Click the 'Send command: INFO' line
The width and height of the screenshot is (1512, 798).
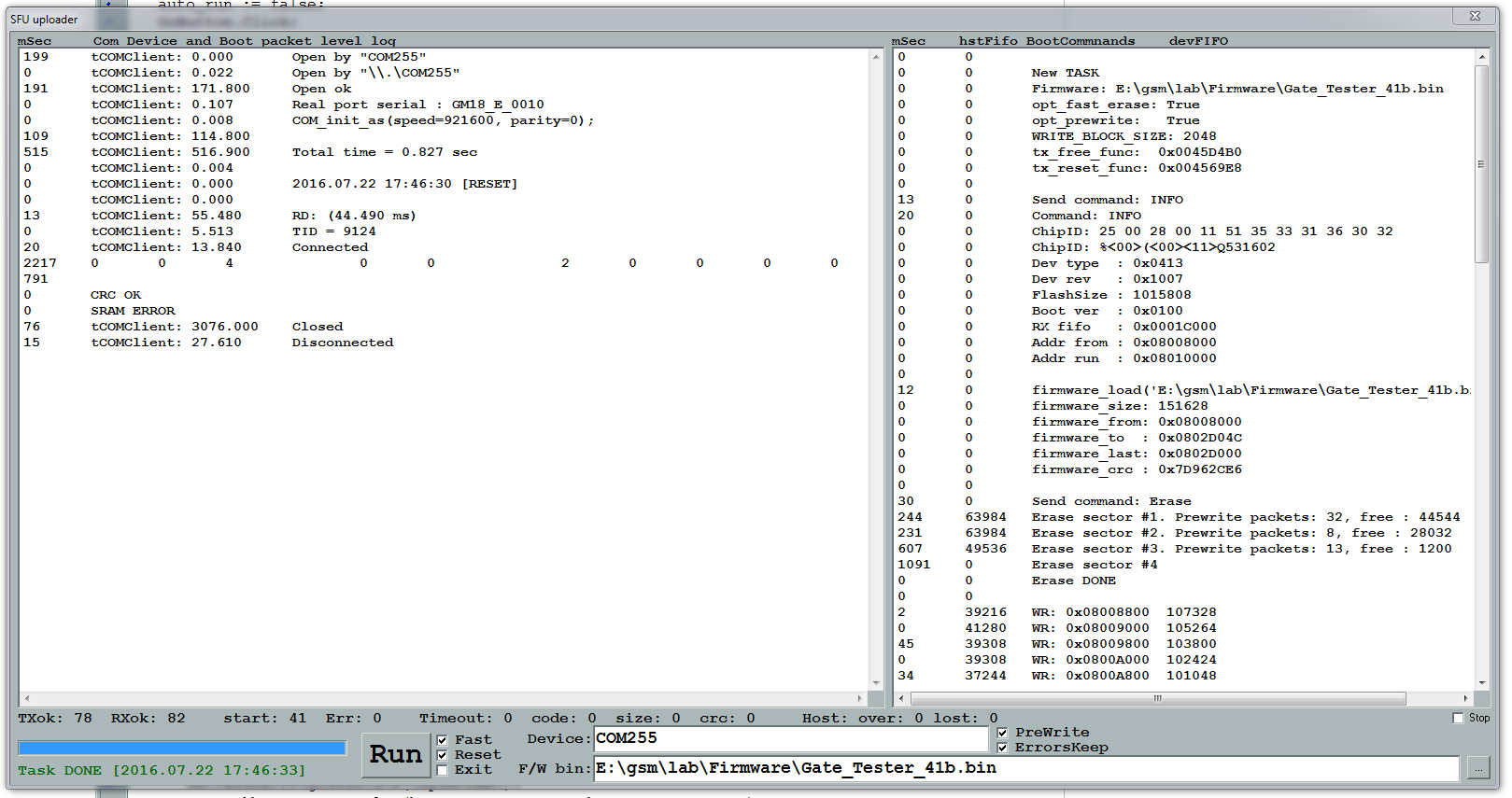(1108, 200)
